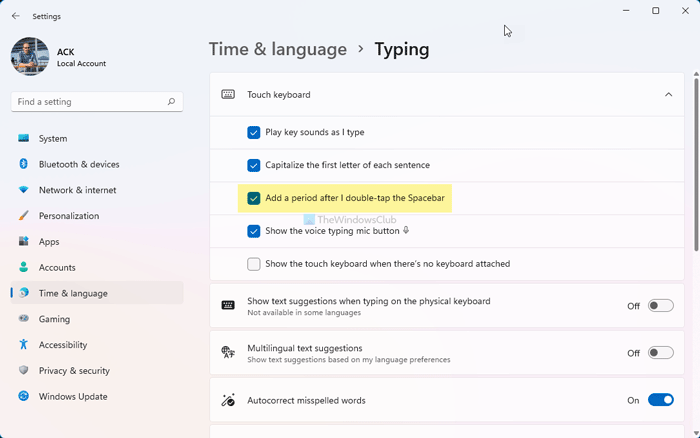This screenshot has height=438, width=700.
Task: Click Time & language breadcrumb link
Action: pos(277,49)
